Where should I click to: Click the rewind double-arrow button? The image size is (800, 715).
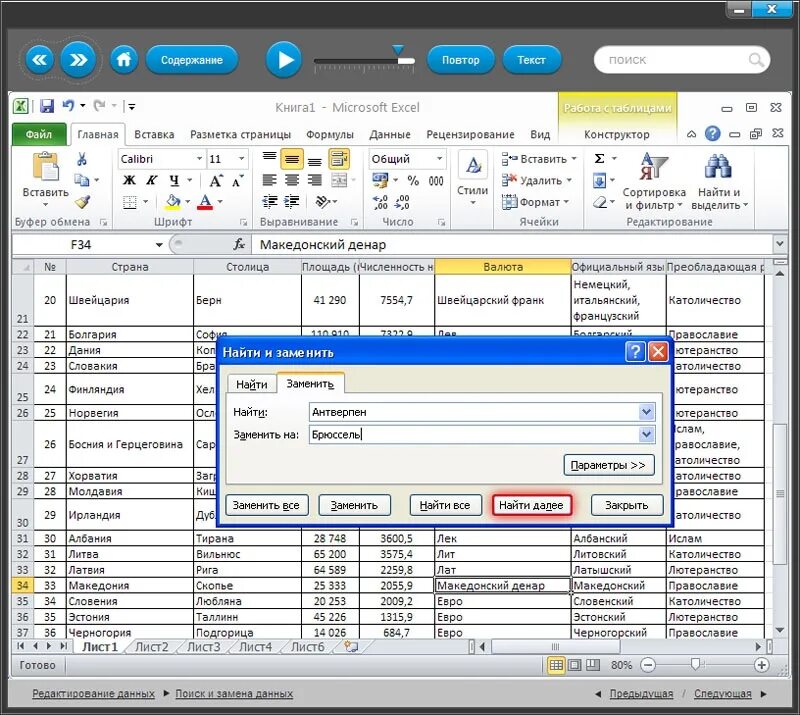[39, 60]
